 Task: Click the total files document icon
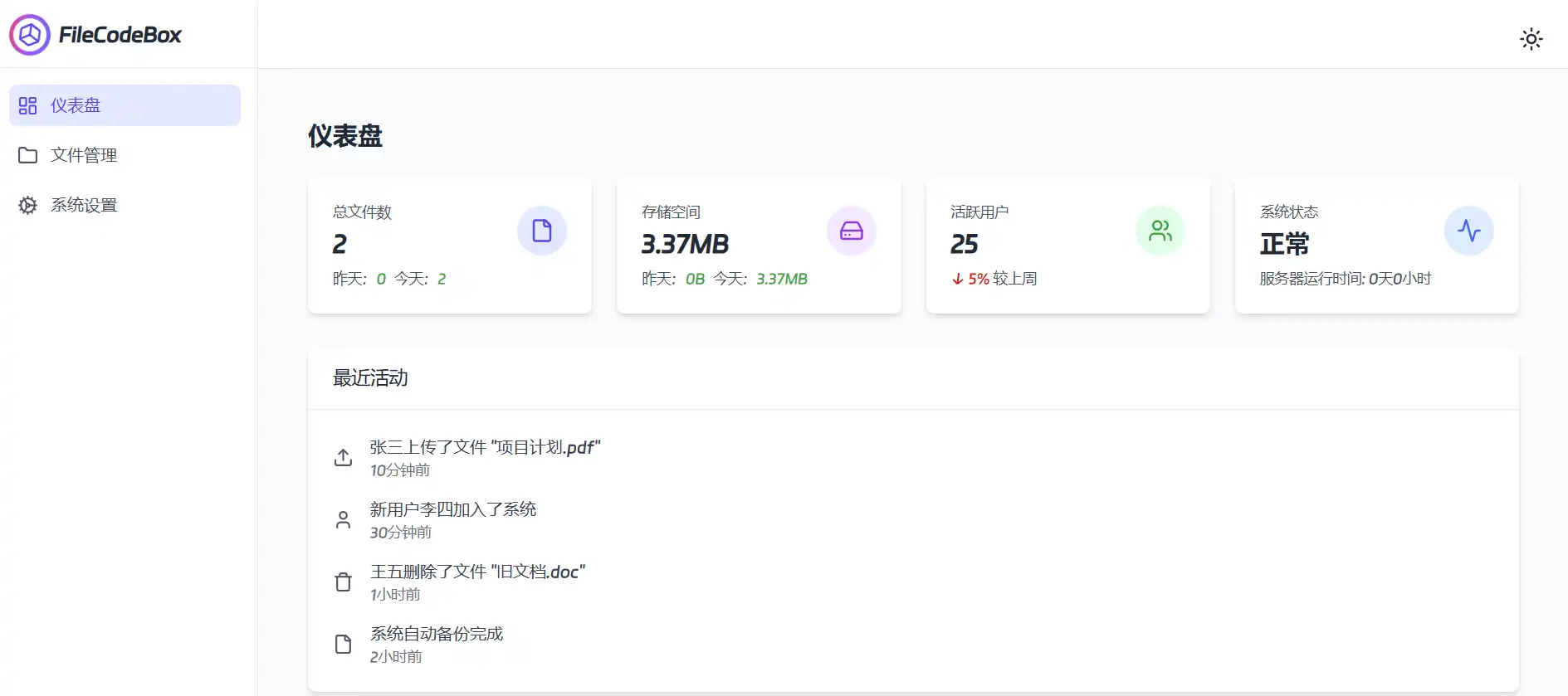(541, 231)
